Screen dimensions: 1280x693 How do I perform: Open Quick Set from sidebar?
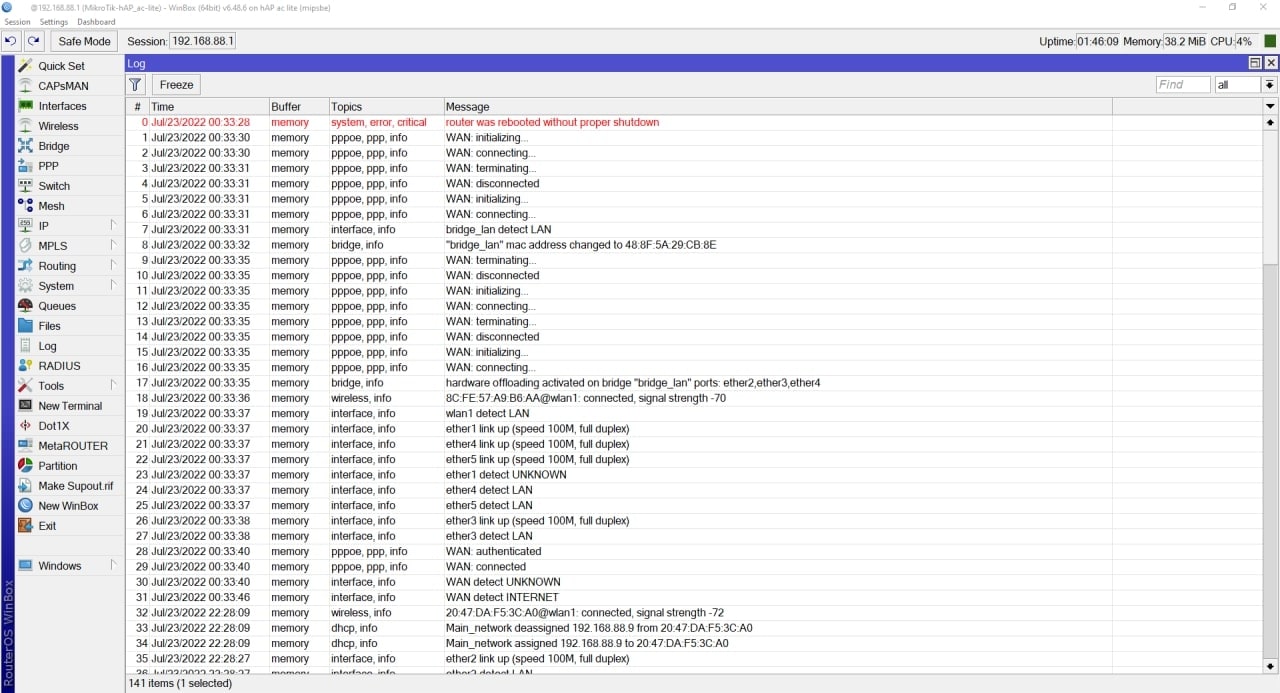pyautogui.click(x=61, y=66)
